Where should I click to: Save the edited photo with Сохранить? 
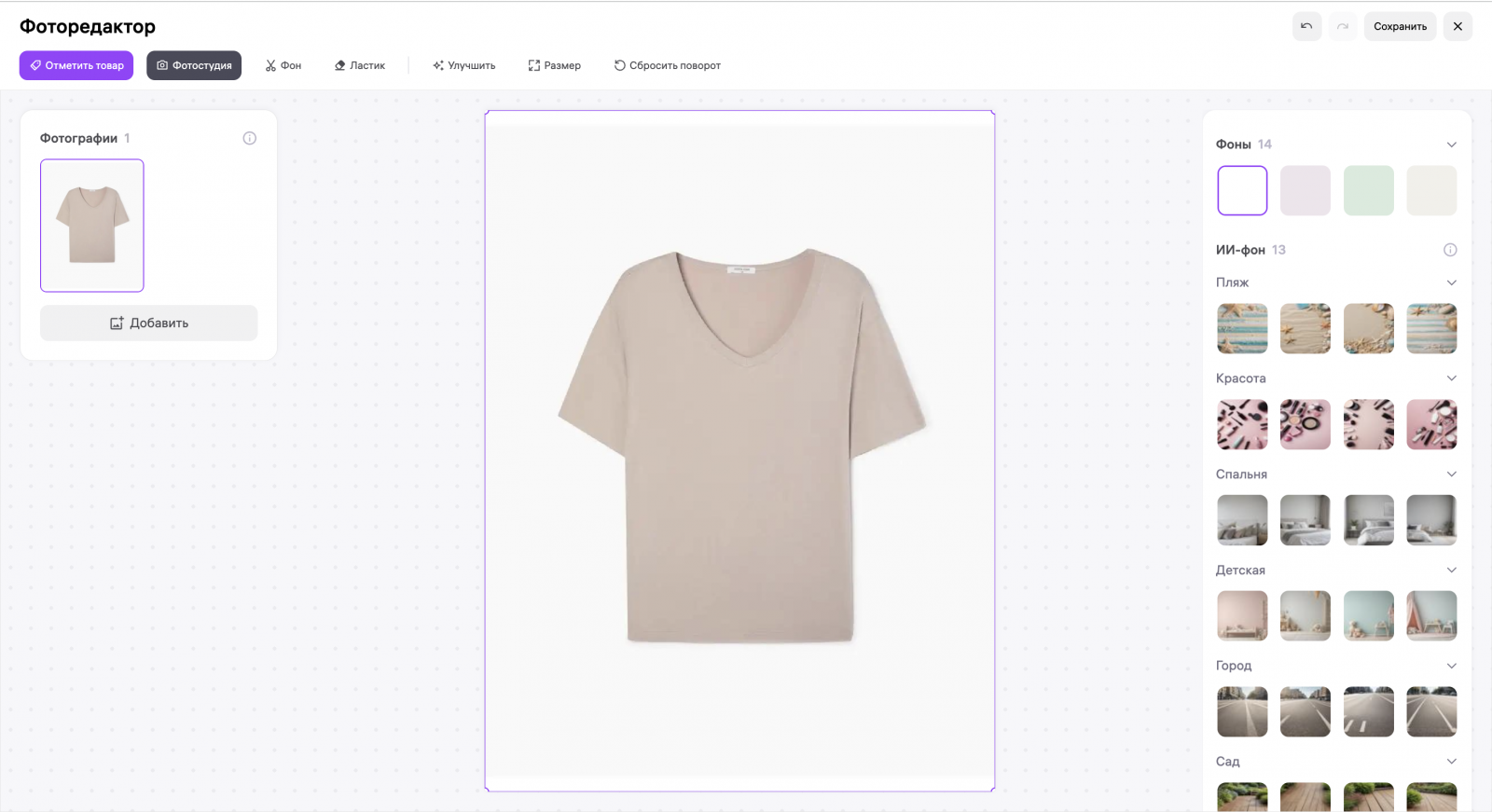[1400, 26]
